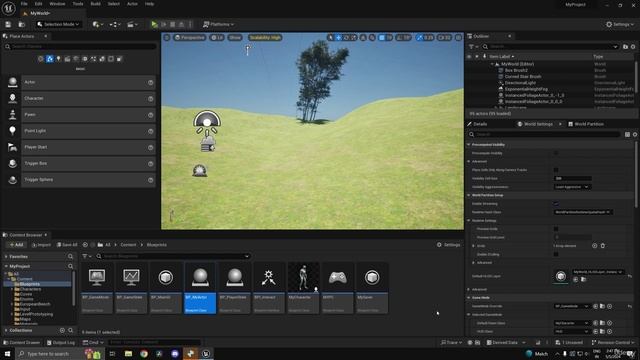
Task: Activate the Select objects viewport tool
Action: pyautogui.click(x=331, y=38)
